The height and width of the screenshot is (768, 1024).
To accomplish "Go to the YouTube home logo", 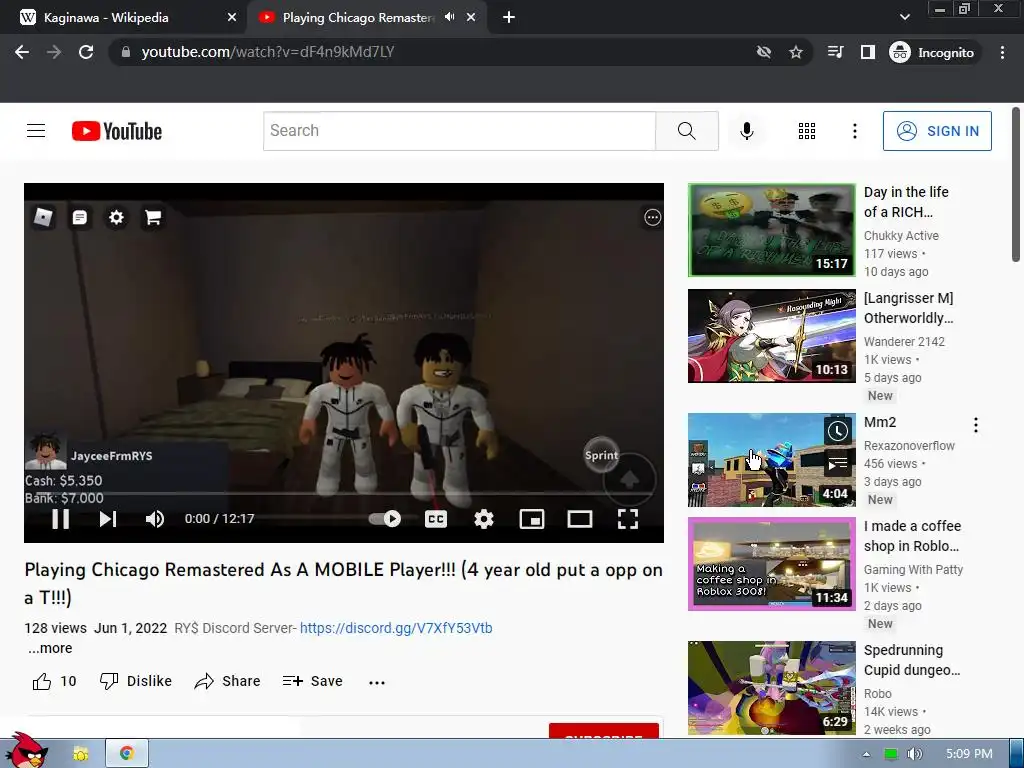I will click(x=117, y=131).
